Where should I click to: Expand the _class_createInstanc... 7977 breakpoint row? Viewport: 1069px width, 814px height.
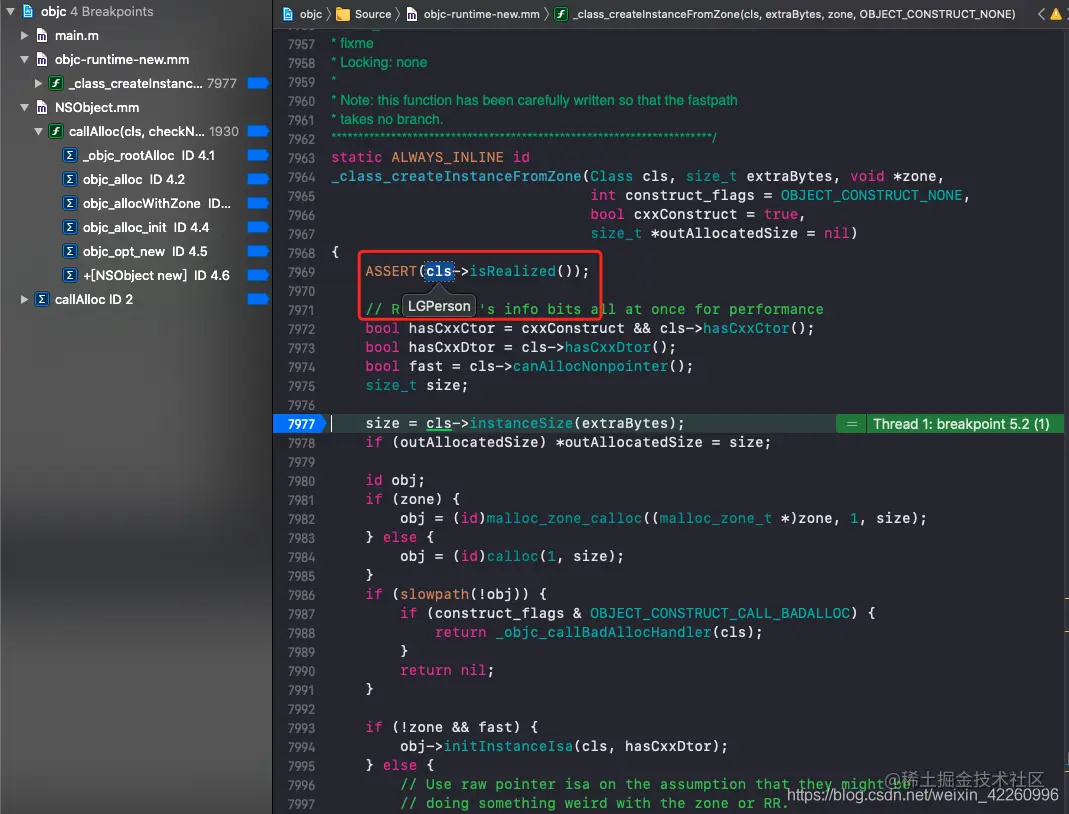tap(39, 83)
